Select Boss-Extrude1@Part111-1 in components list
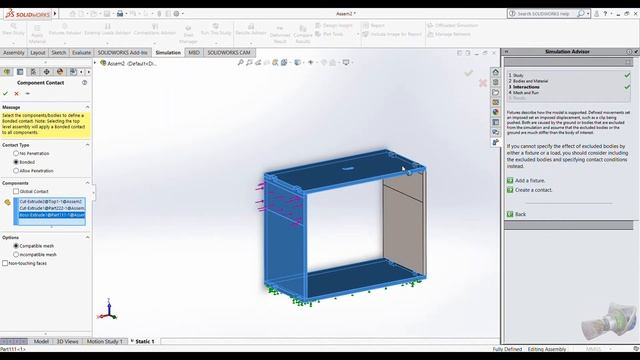This screenshot has height=360, width=640. click(51, 215)
